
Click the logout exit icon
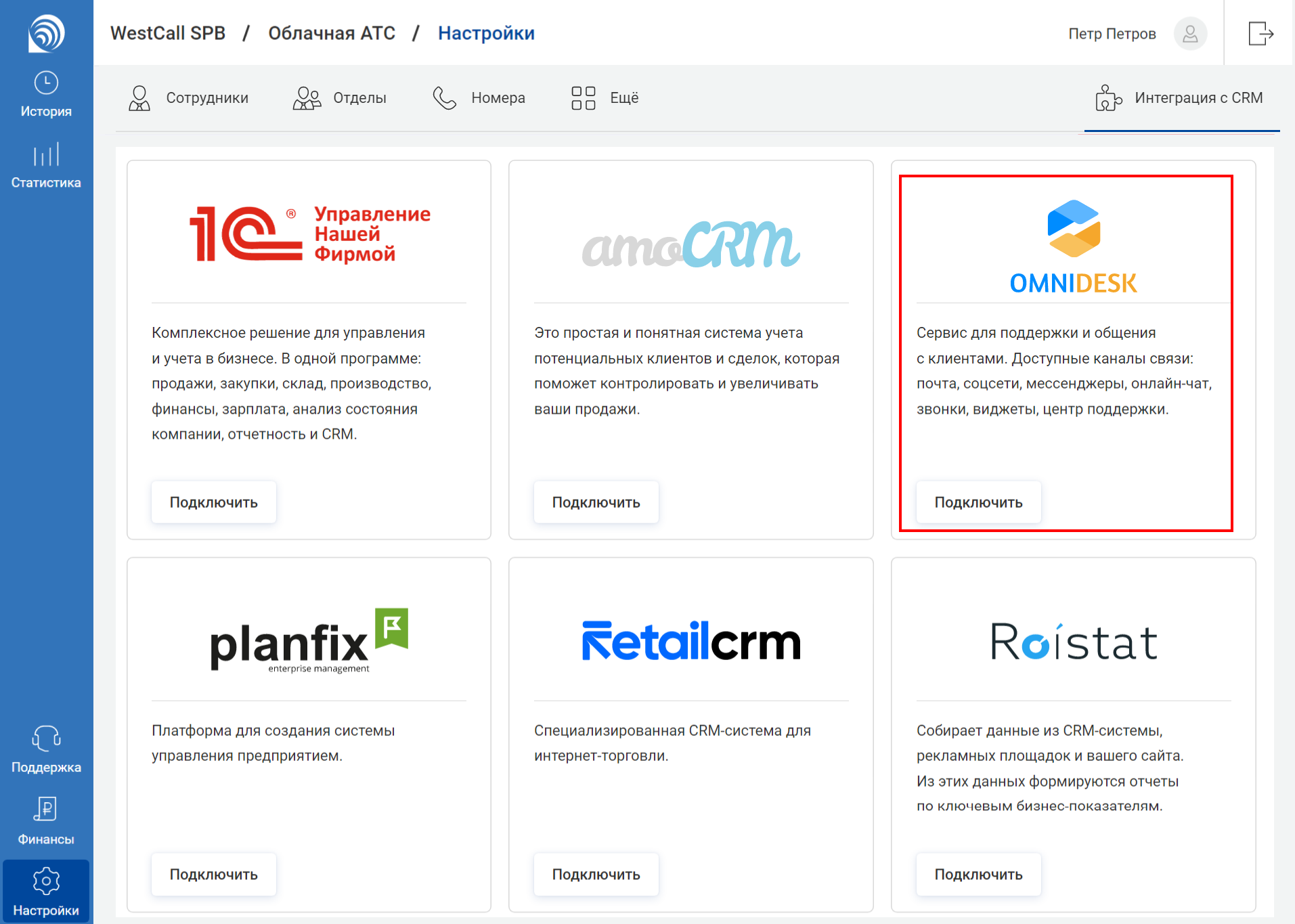point(1261,33)
